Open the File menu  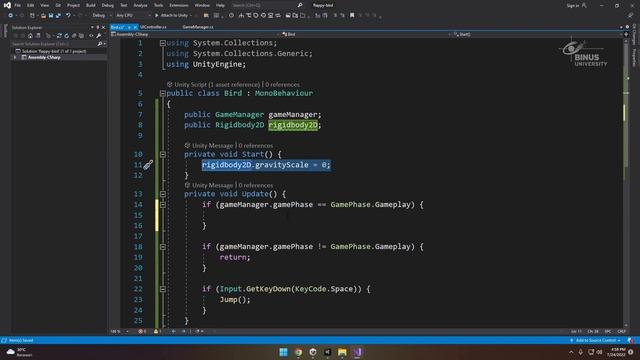[x=18, y=5]
